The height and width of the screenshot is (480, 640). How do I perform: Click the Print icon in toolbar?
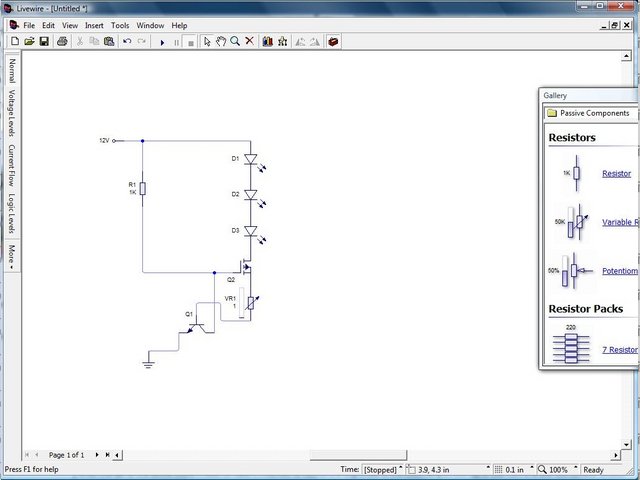62,41
